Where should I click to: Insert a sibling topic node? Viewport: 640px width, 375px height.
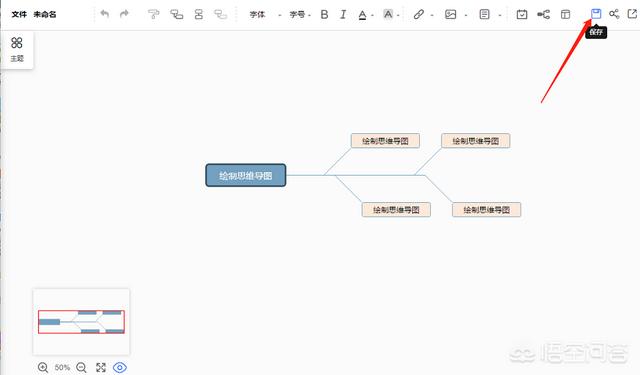[x=199, y=14]
